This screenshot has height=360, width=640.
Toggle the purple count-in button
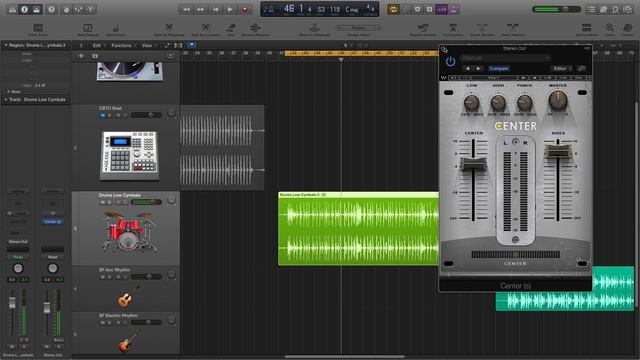pyautogui.click(x=442, y=9)
